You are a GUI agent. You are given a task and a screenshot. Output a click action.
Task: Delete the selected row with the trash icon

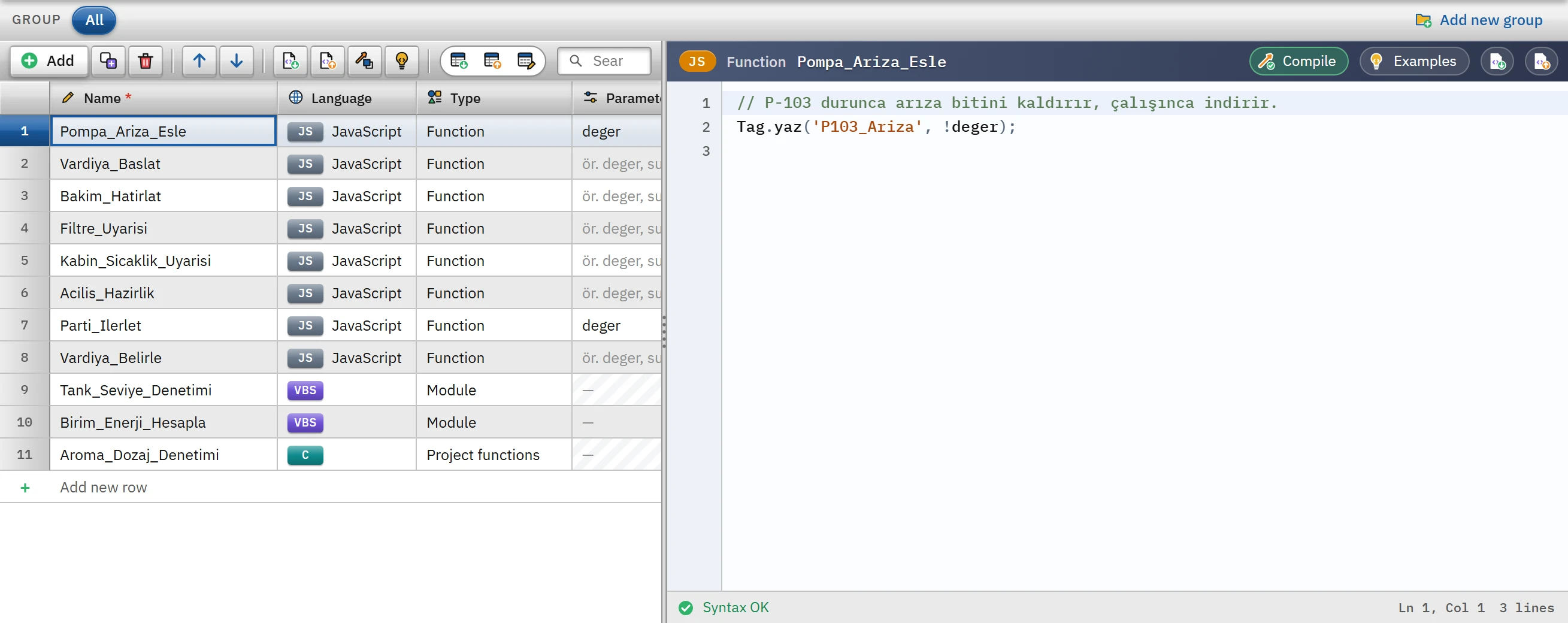coord(146,61)
